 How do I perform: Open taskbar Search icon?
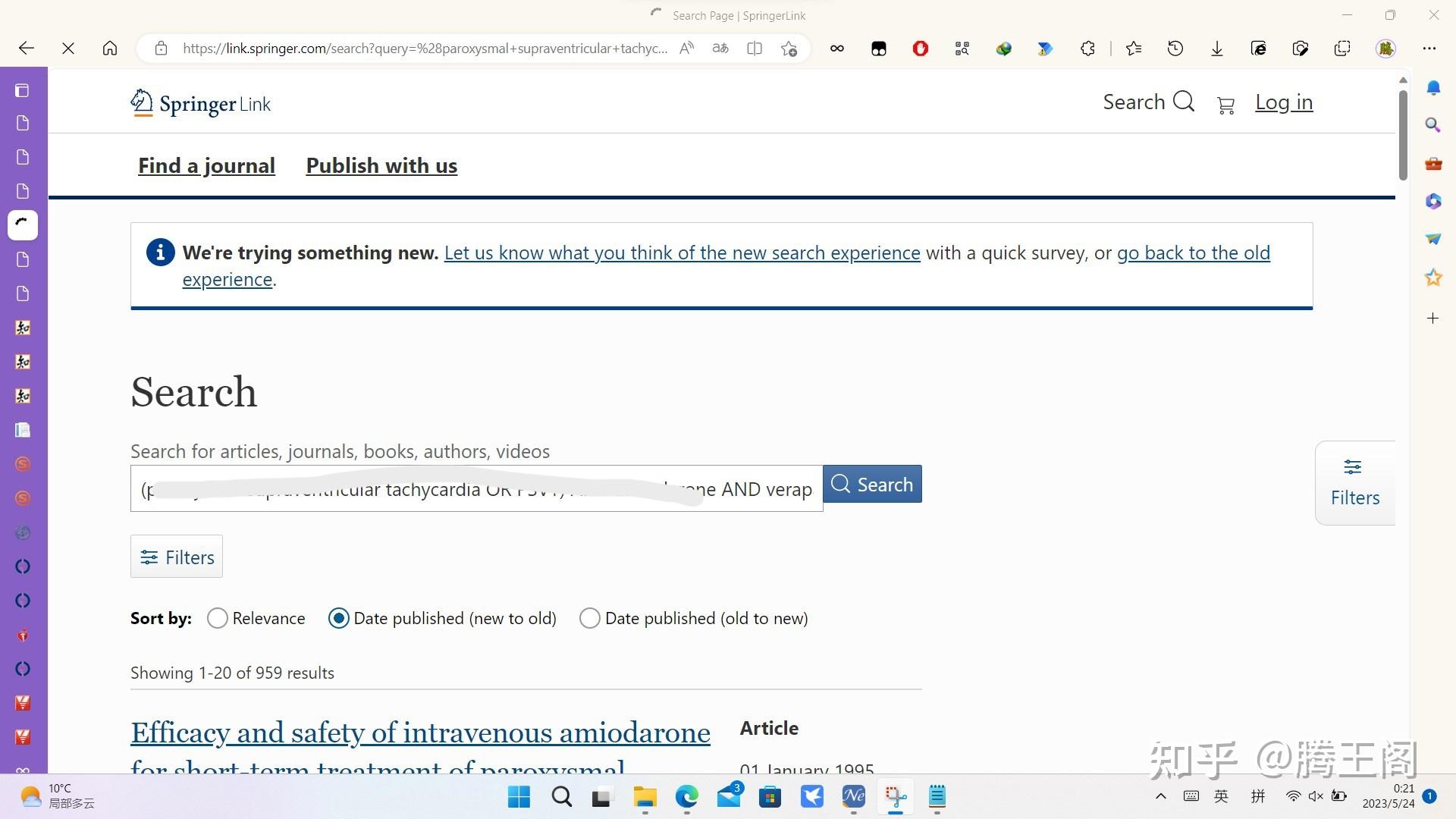[561, 796]
